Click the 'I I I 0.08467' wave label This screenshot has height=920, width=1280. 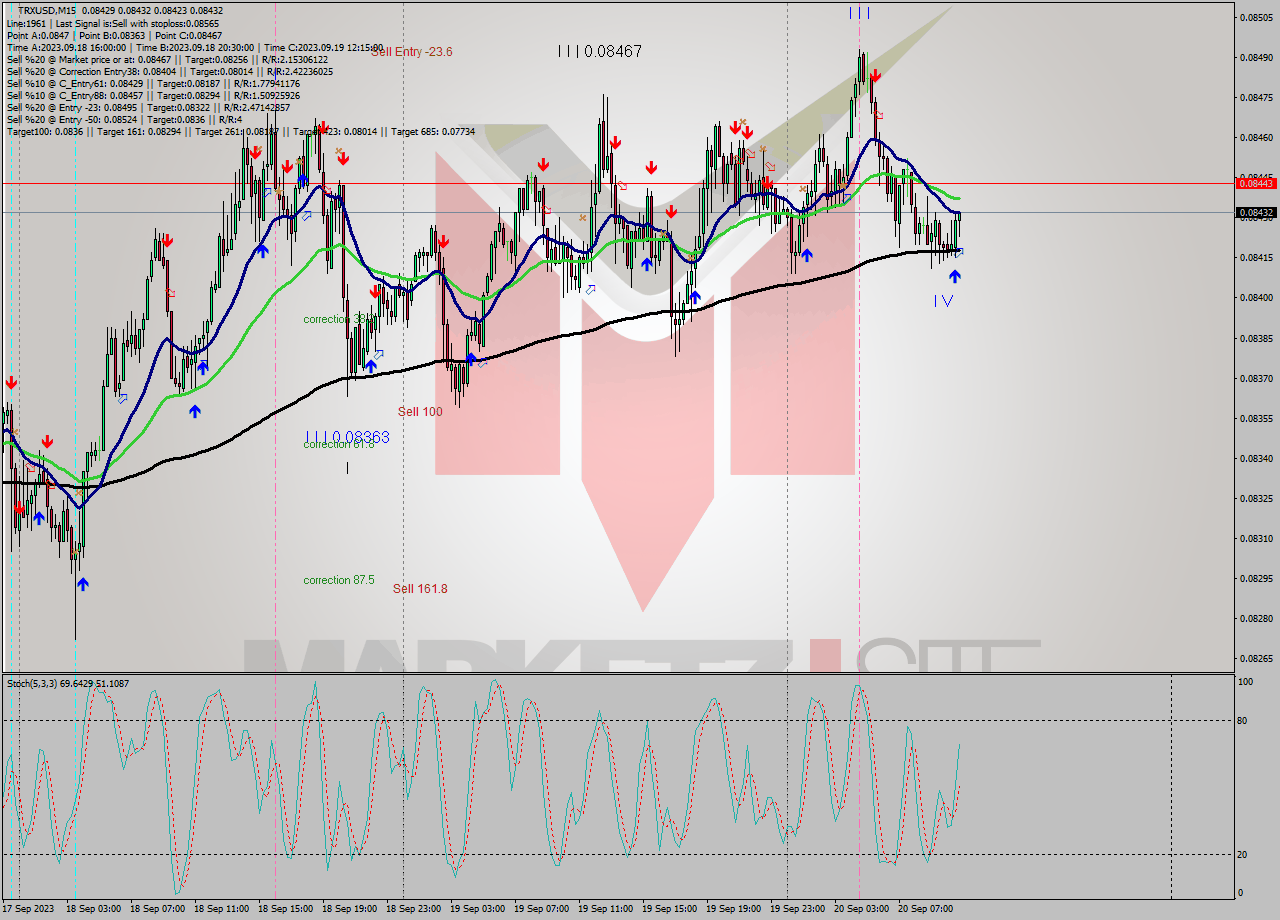(600, 51)
